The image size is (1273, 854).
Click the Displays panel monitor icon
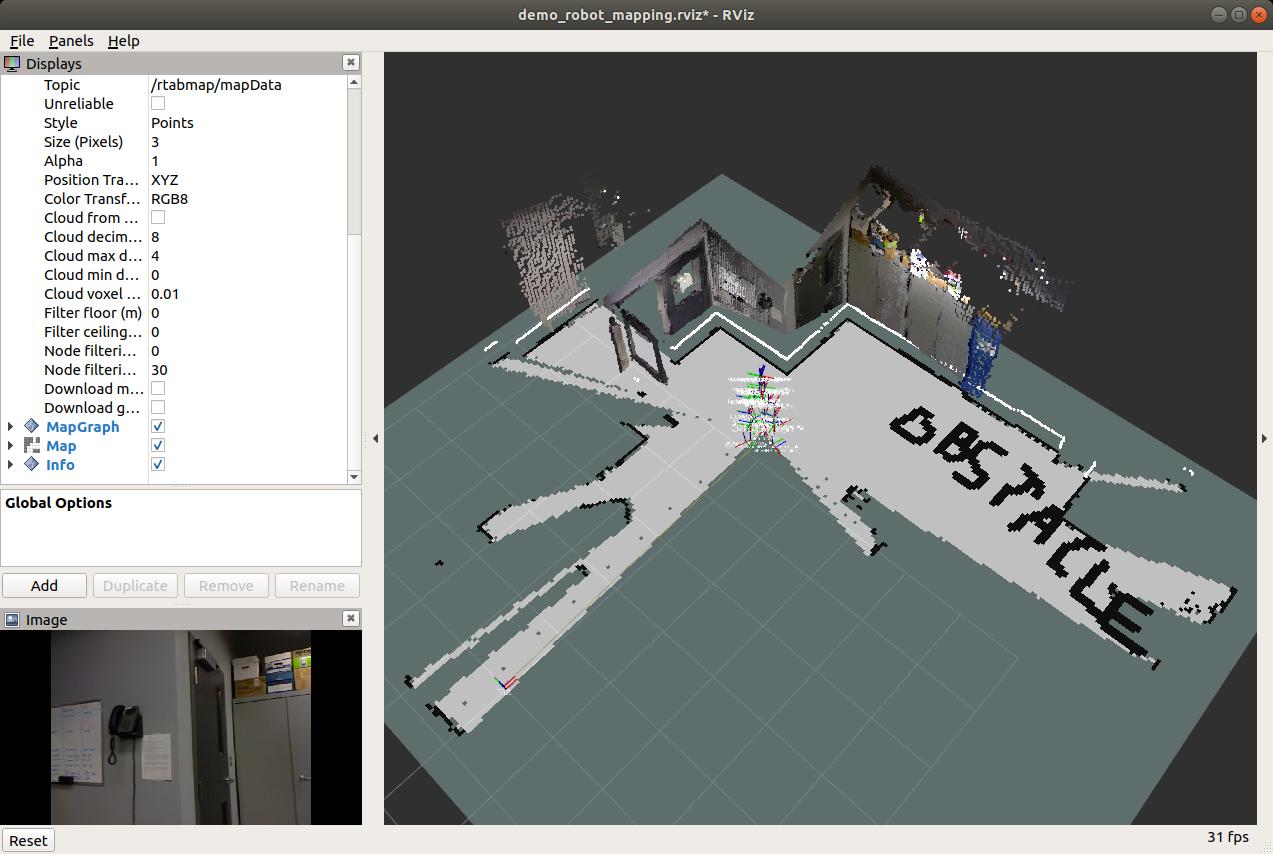pos(12,63)
